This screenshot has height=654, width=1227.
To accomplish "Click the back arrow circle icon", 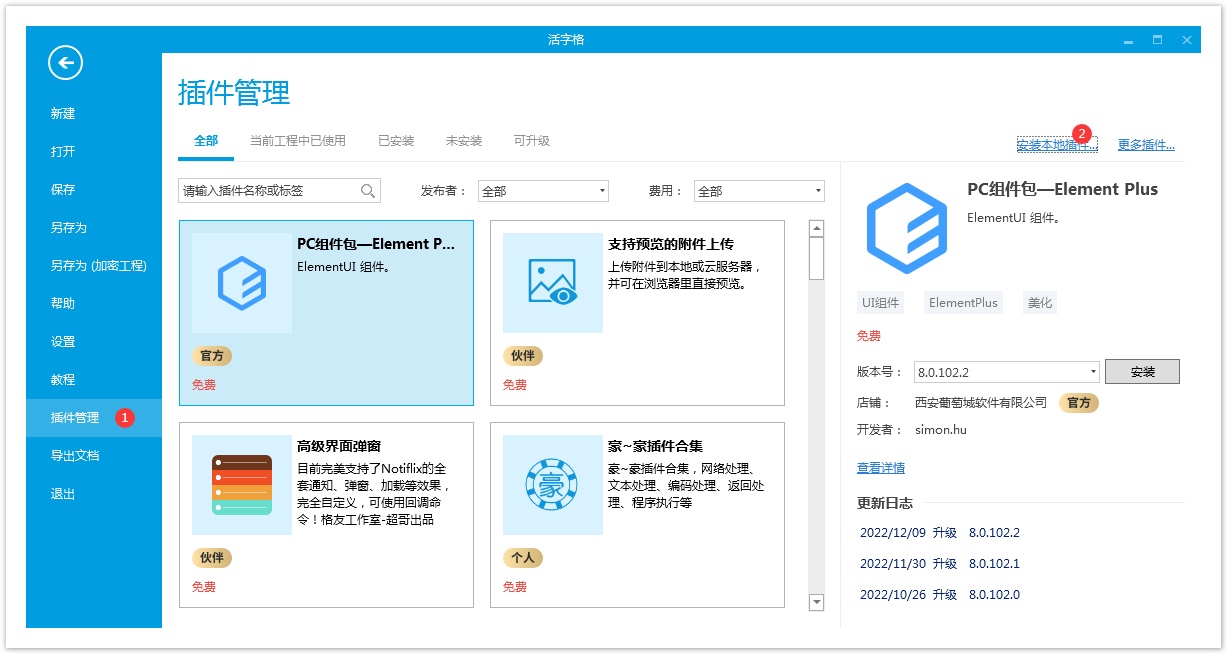I will pos(66,63).
